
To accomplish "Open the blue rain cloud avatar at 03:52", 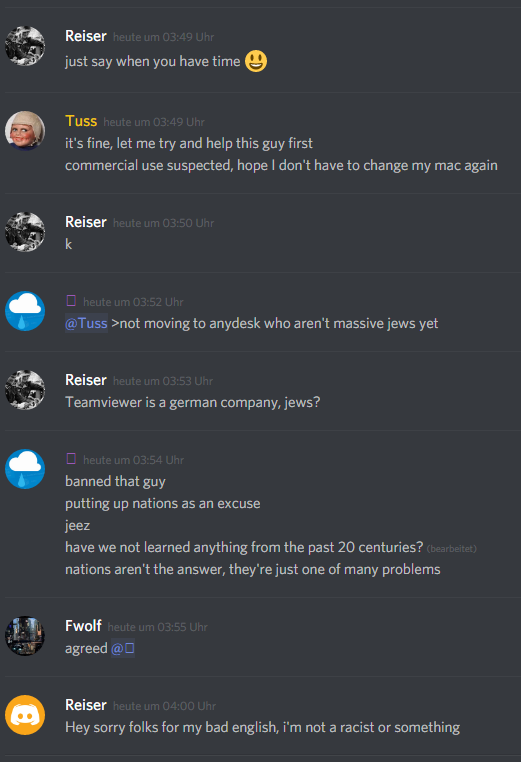I will pyautogui.click(x=25, y=311).
